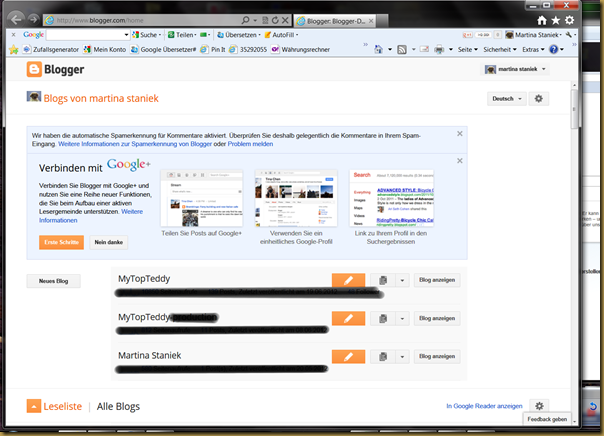The image size is (604, 436).
Task: Open the Deutsch language dropdown
Action: point(507,99)
